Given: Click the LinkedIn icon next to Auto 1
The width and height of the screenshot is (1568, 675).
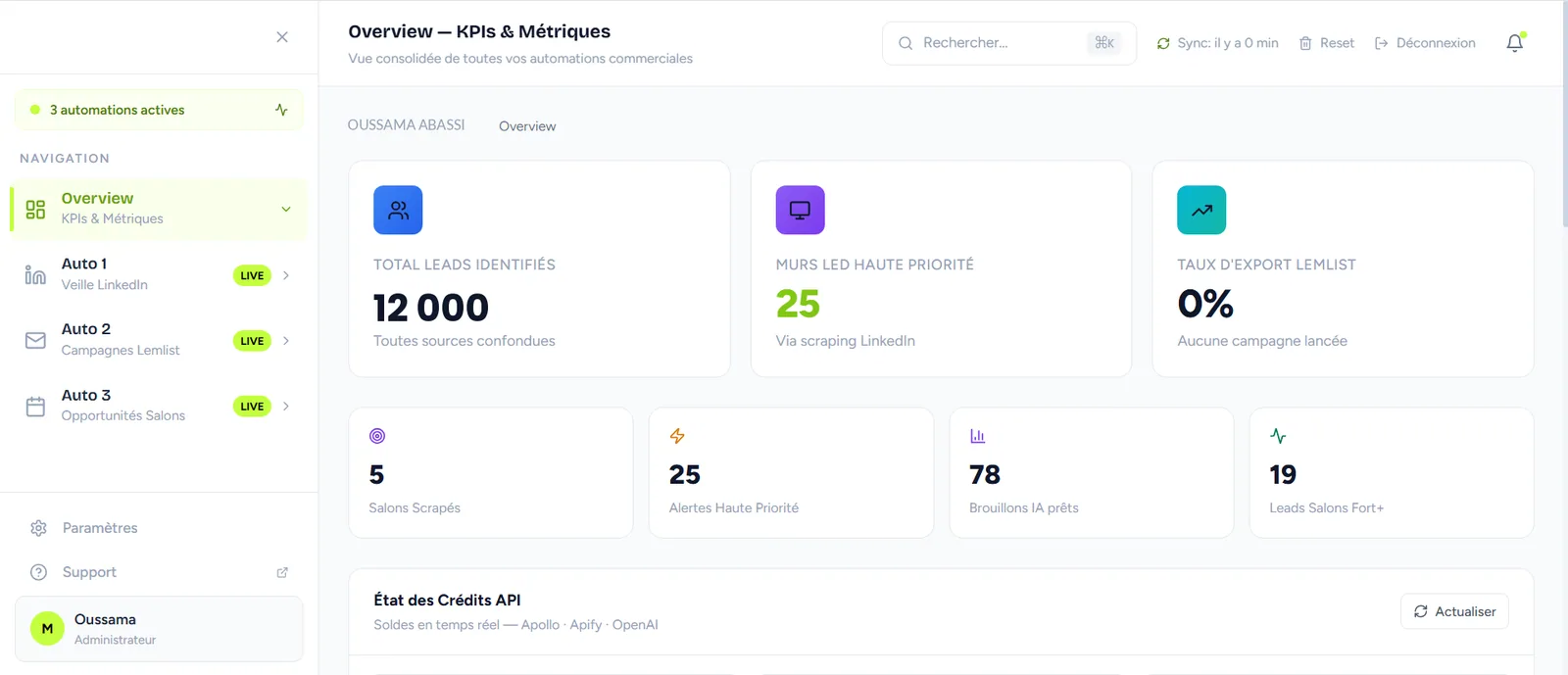Looking at the screenshot, I should click(x=35, y=274).
